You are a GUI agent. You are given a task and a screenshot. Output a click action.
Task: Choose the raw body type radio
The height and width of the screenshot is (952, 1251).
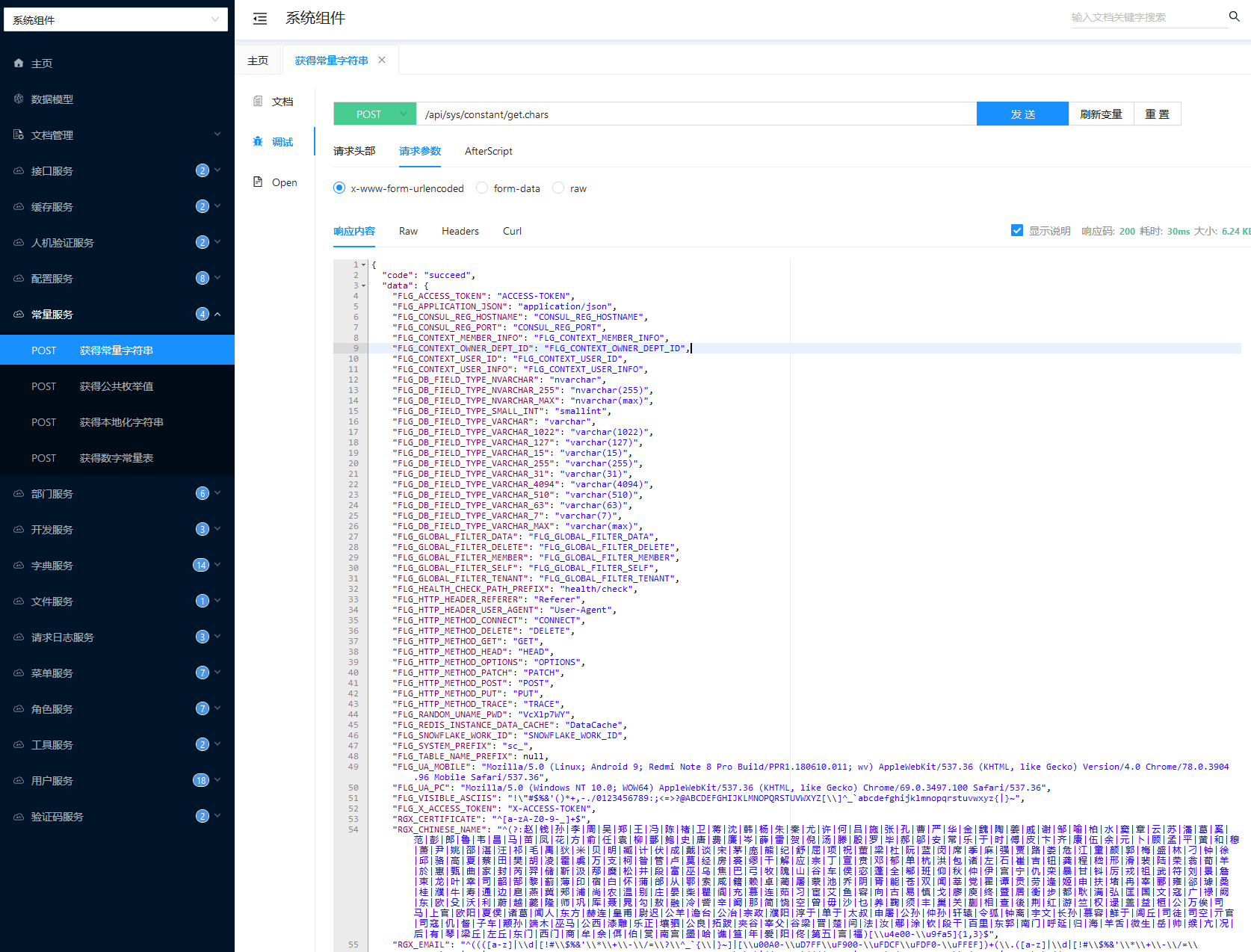point(558,188)
